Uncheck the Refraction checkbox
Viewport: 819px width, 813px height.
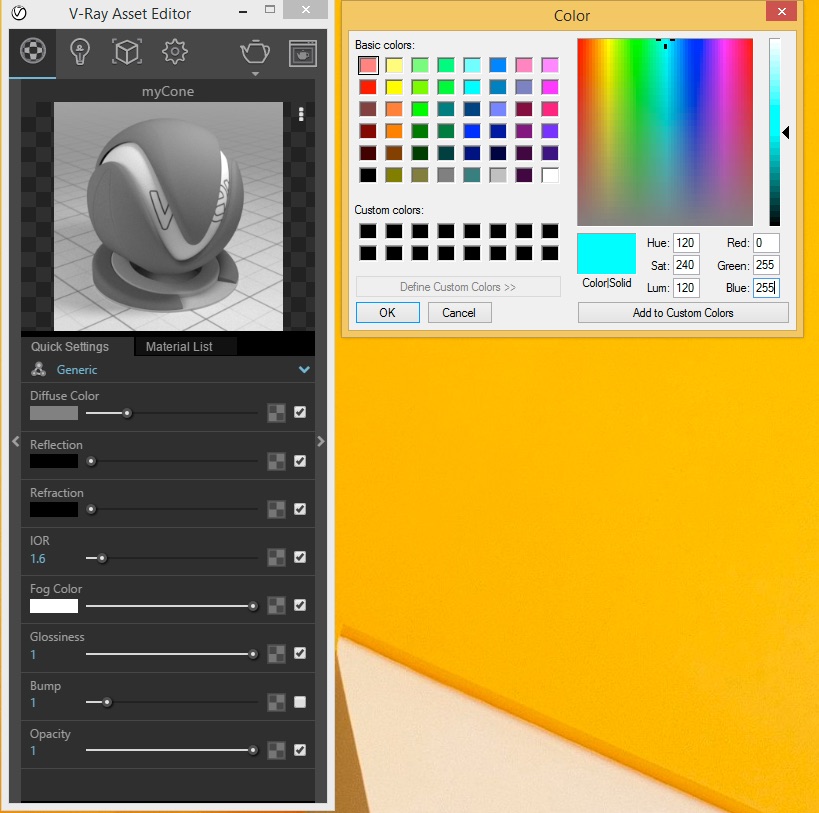(300, 509)
